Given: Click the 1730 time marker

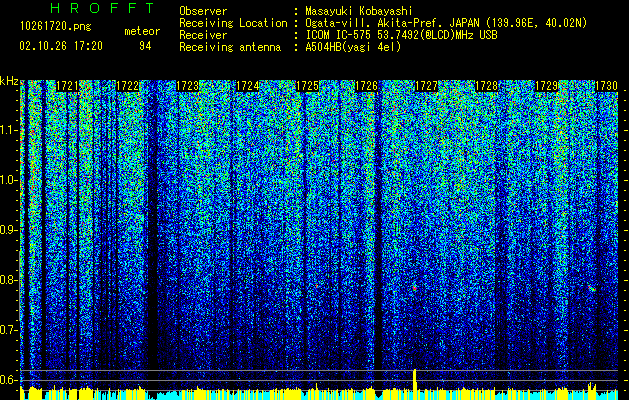Looking at the screenshot, I should 607,86.
